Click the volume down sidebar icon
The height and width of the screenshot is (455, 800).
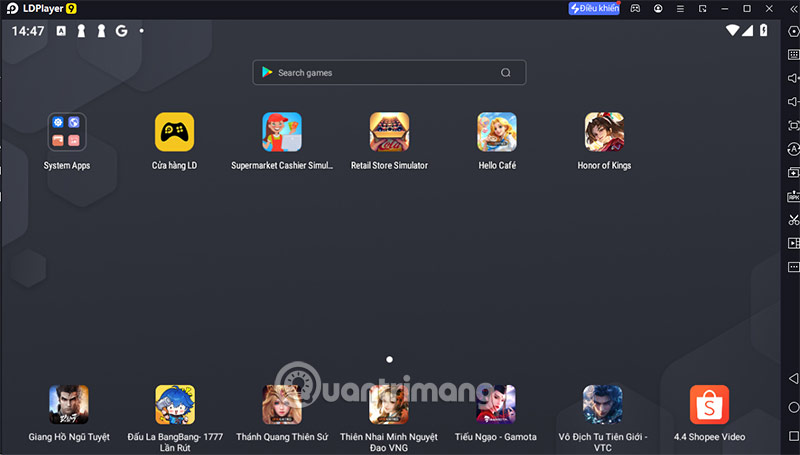793,102
